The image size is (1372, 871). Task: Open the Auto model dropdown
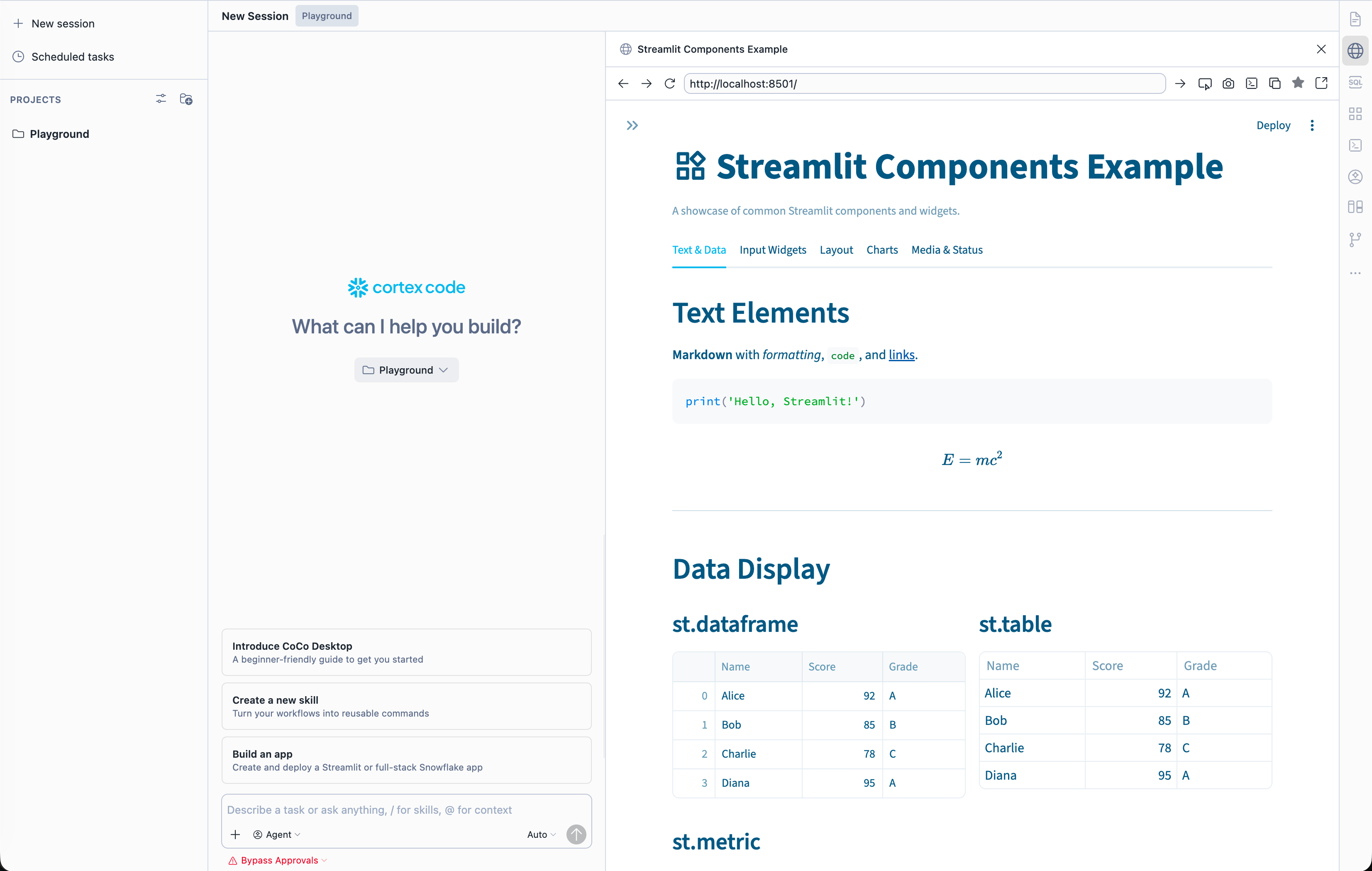point(541,834)
